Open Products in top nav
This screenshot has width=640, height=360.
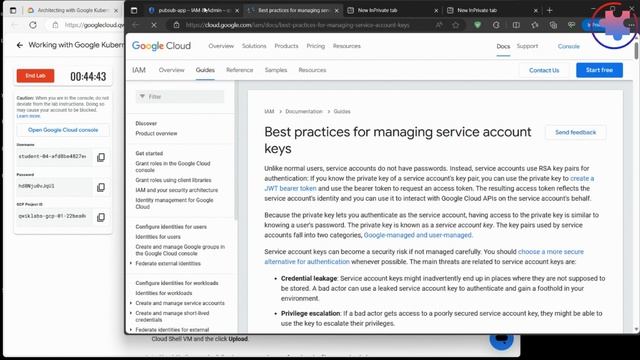[286, 46]
